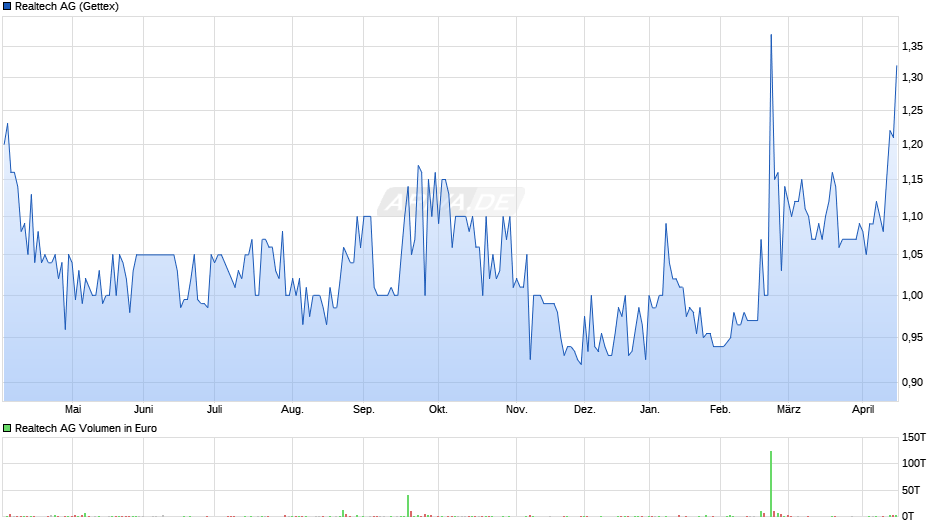Click the 0,95 price axis value
The height and width of the screenshot is (526, 940).
click(912, 338)
